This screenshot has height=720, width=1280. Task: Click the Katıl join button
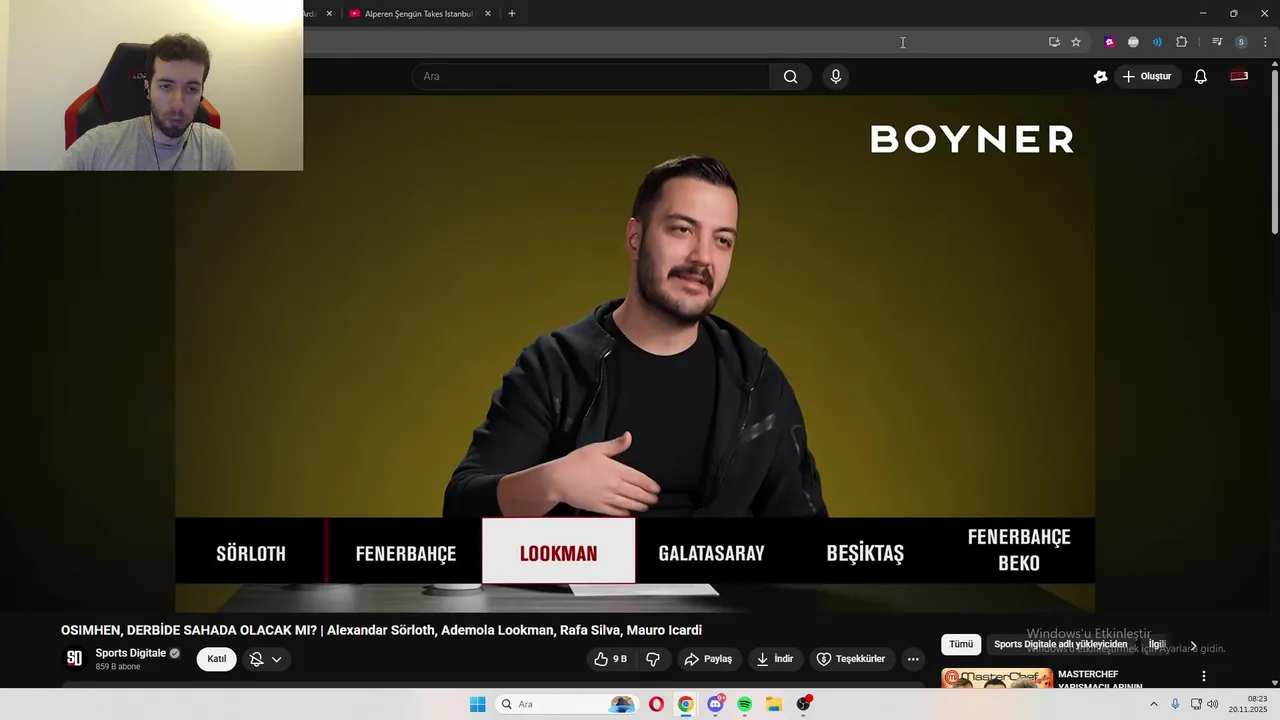pos(217,659)
